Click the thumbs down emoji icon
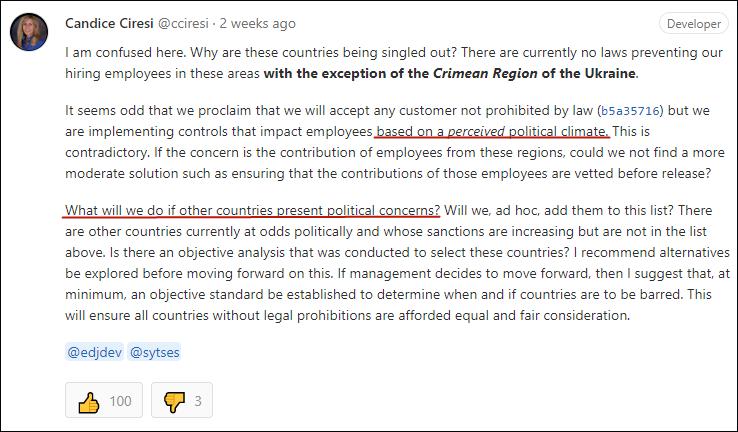This screenshot has height=432, width=738. 174,401
